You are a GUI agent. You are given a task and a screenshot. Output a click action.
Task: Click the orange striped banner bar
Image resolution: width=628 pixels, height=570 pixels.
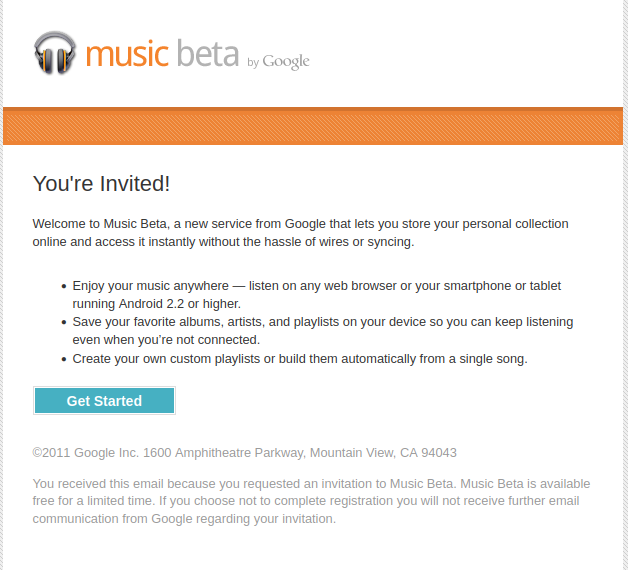(x=313, y=126)
